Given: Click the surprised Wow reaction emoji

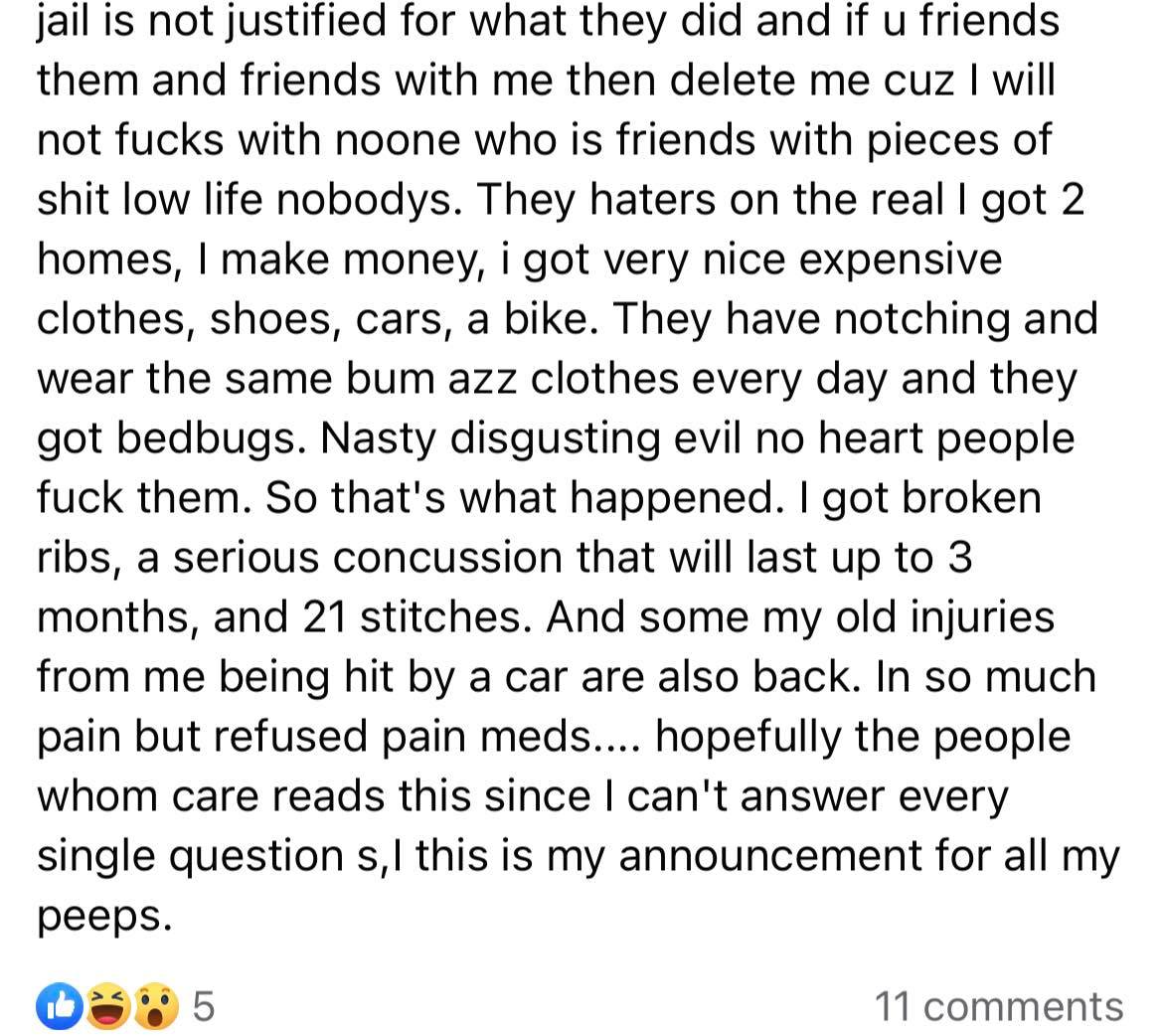Looking at the screenshot, I should coord(154,1006).
